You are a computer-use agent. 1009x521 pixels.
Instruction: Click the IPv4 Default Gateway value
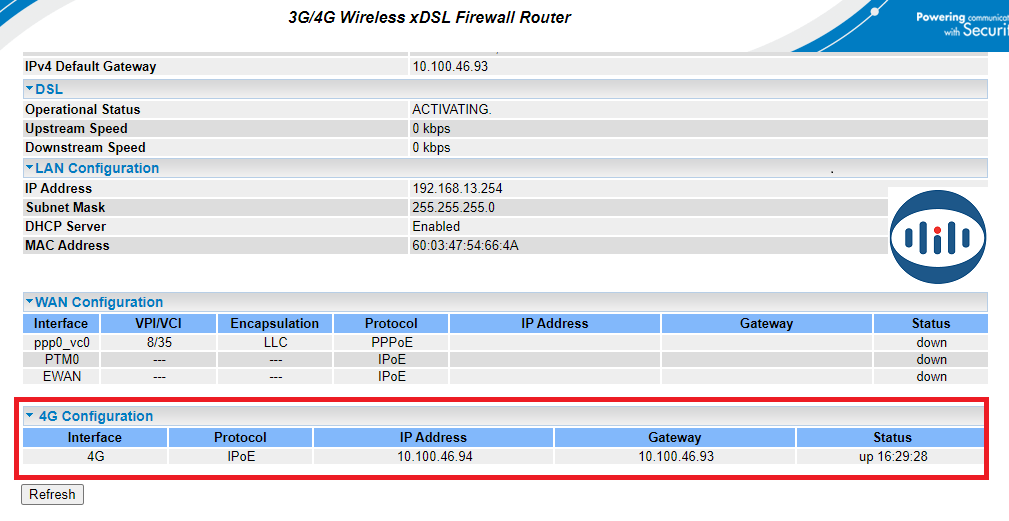[x=450, y=67]
